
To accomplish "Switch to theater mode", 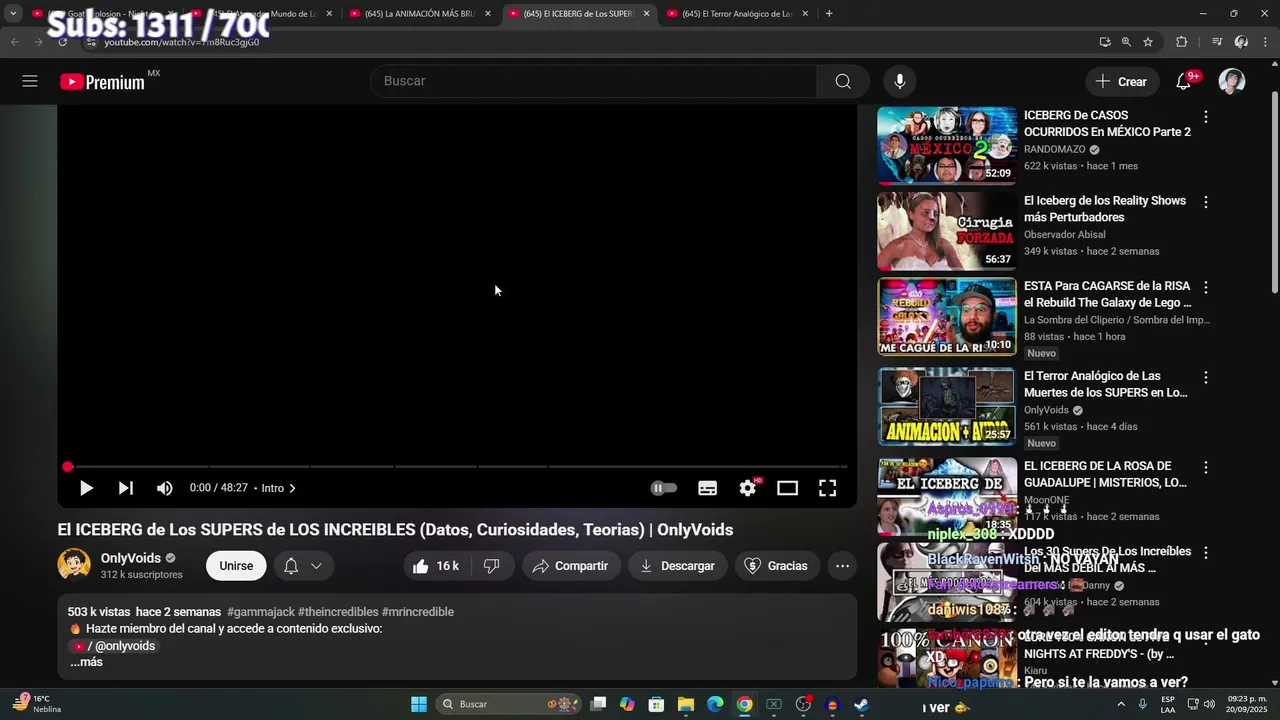I will [x=788, y=488].
